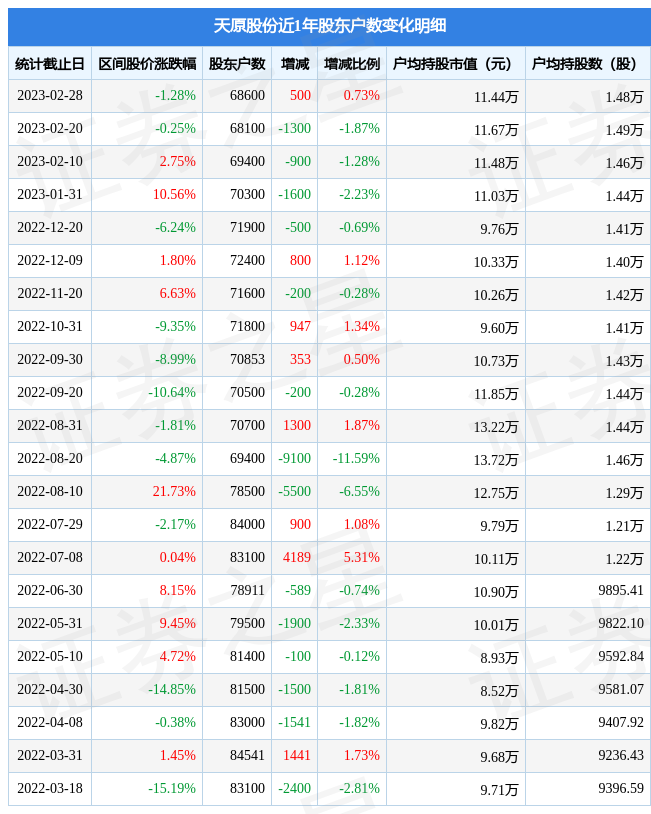
Task: Select the date cell 2022-03-18
Action: pos(50,789)
